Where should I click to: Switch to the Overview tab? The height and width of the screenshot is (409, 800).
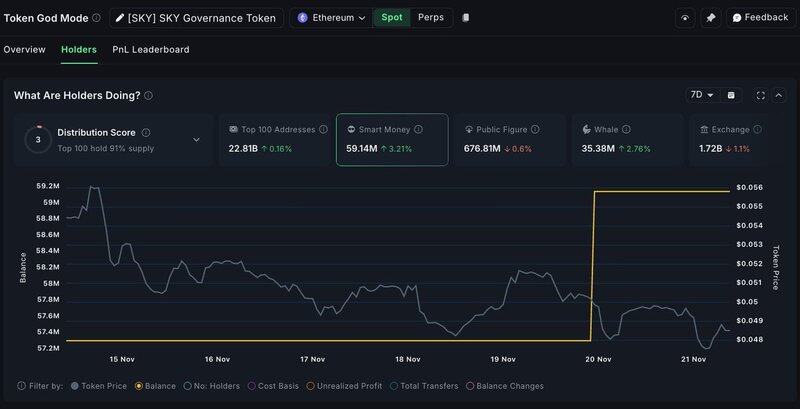24,49
